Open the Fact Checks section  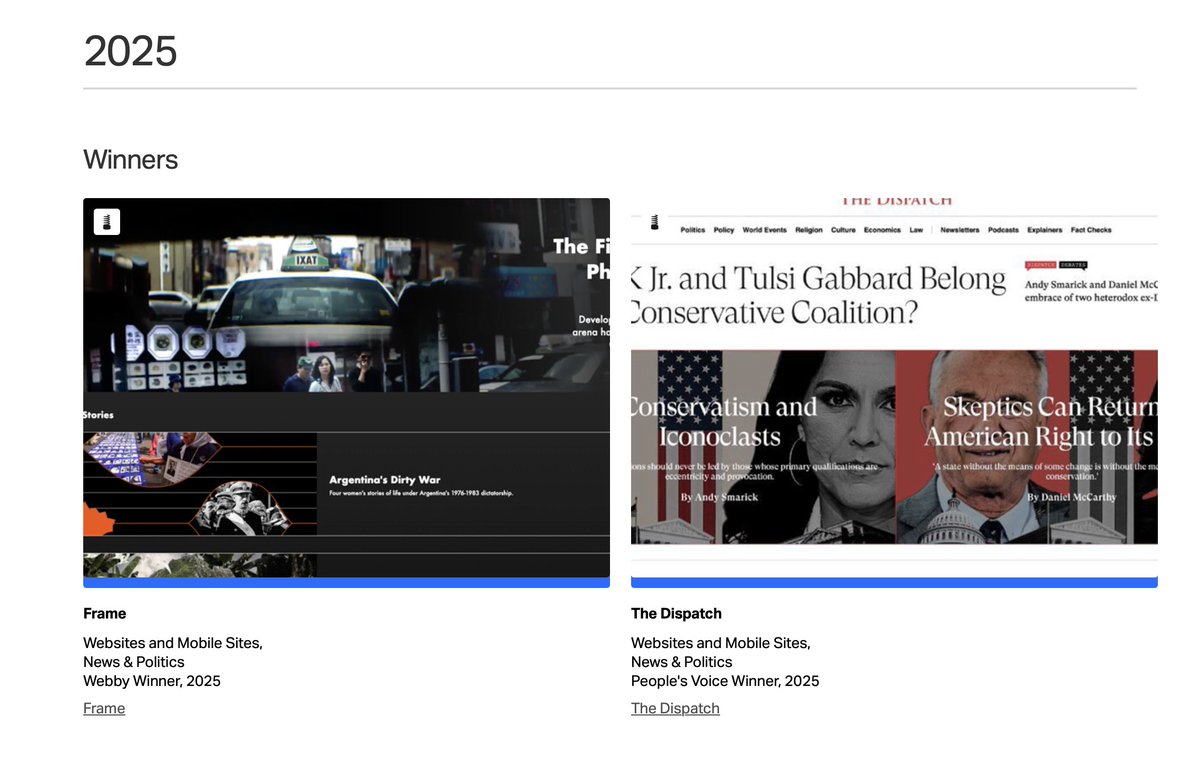click(x=1091, y=229)
